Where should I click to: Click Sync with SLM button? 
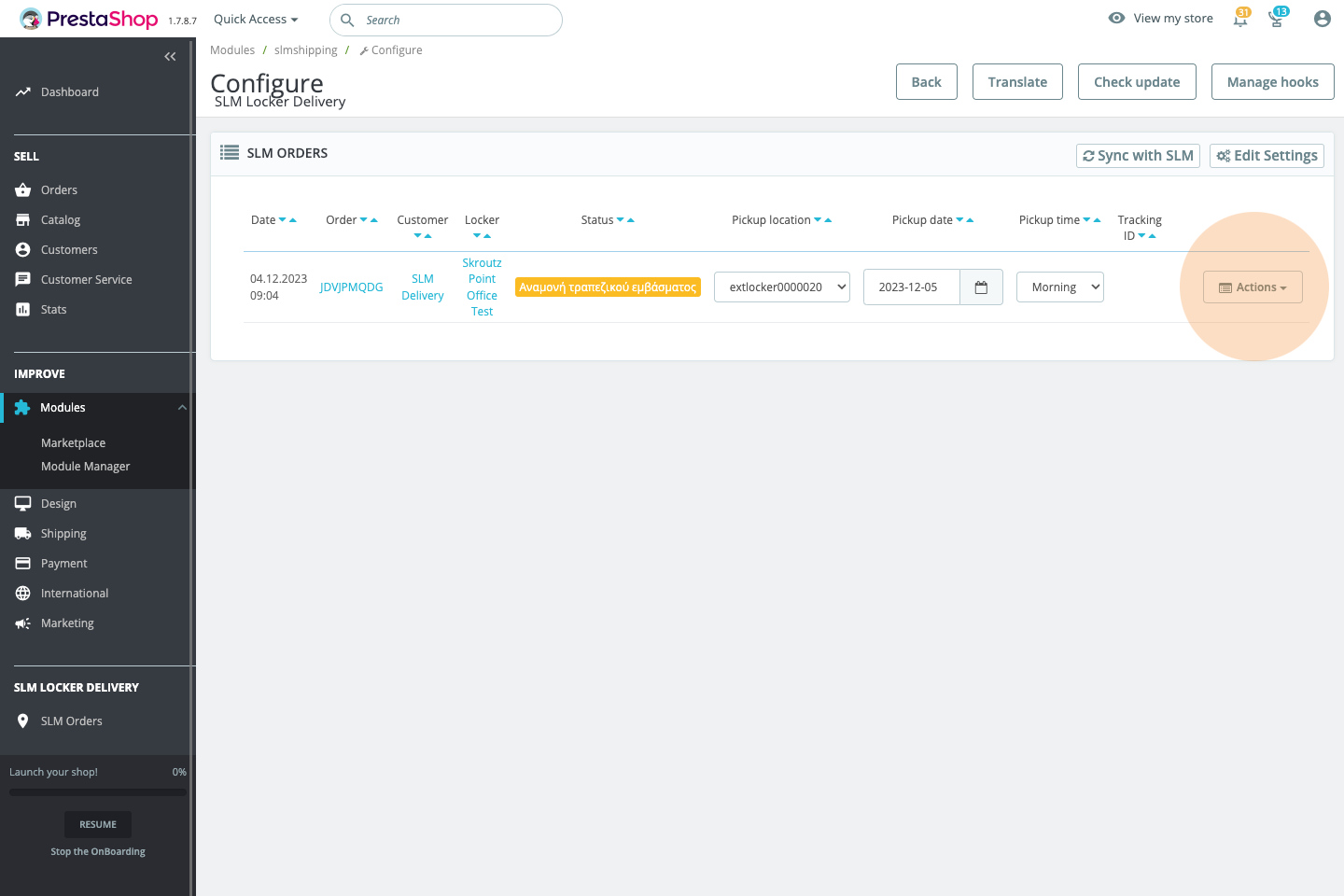point(1138,156)
